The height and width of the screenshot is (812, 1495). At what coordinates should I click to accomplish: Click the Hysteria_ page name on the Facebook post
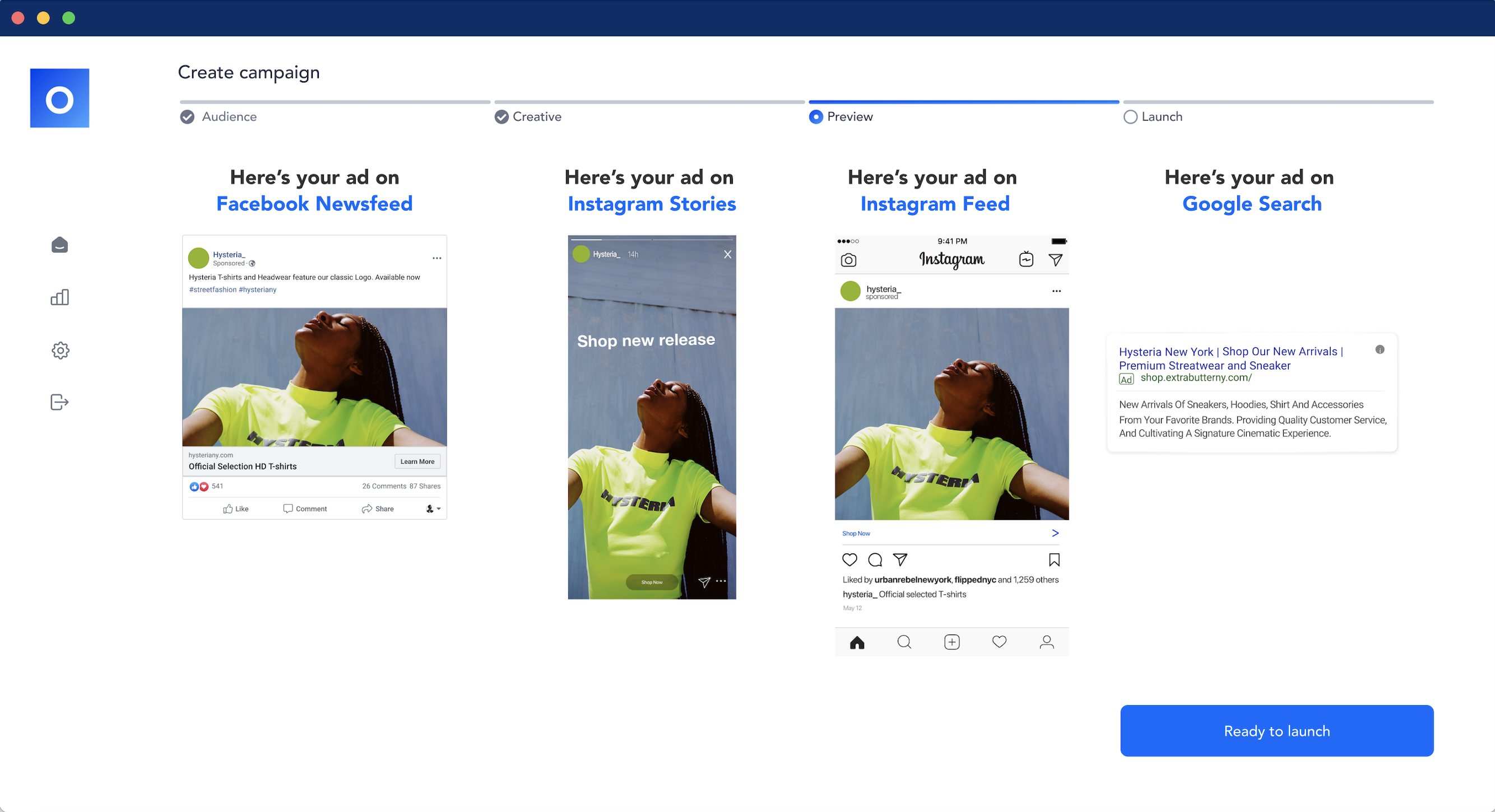(x=229, y=255)
